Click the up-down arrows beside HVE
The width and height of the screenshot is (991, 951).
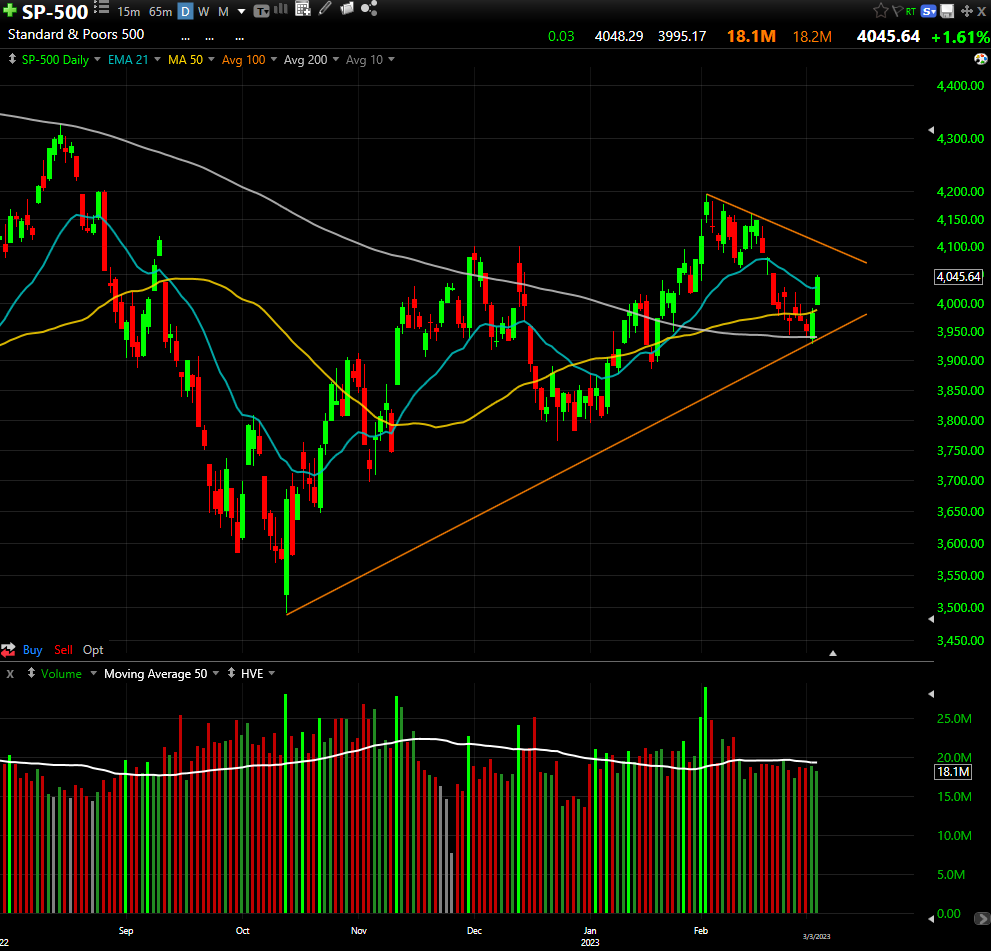[x=231, y=673]
